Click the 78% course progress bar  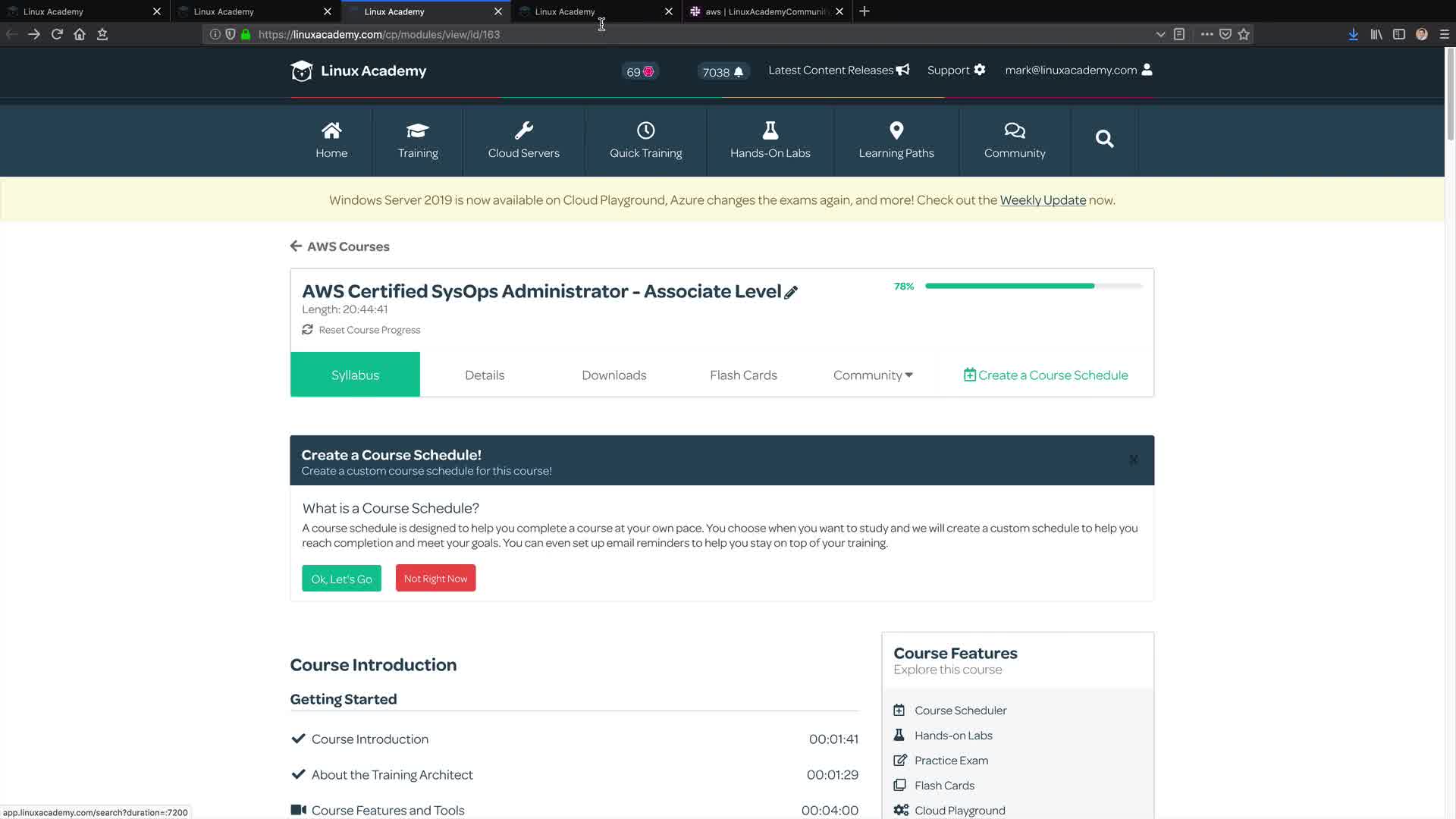1033,286
